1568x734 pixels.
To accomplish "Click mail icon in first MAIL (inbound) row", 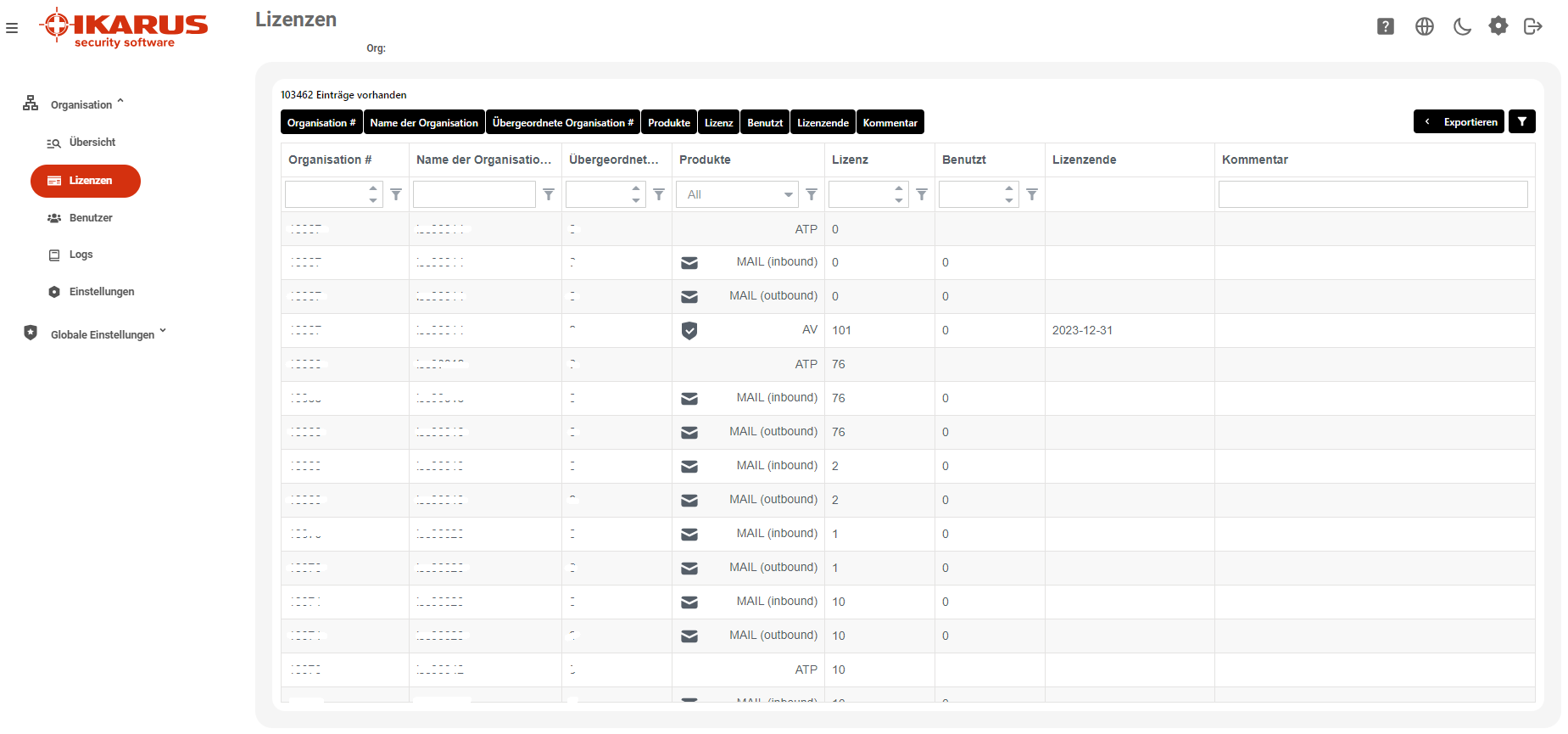I will (x=689, y=263).
